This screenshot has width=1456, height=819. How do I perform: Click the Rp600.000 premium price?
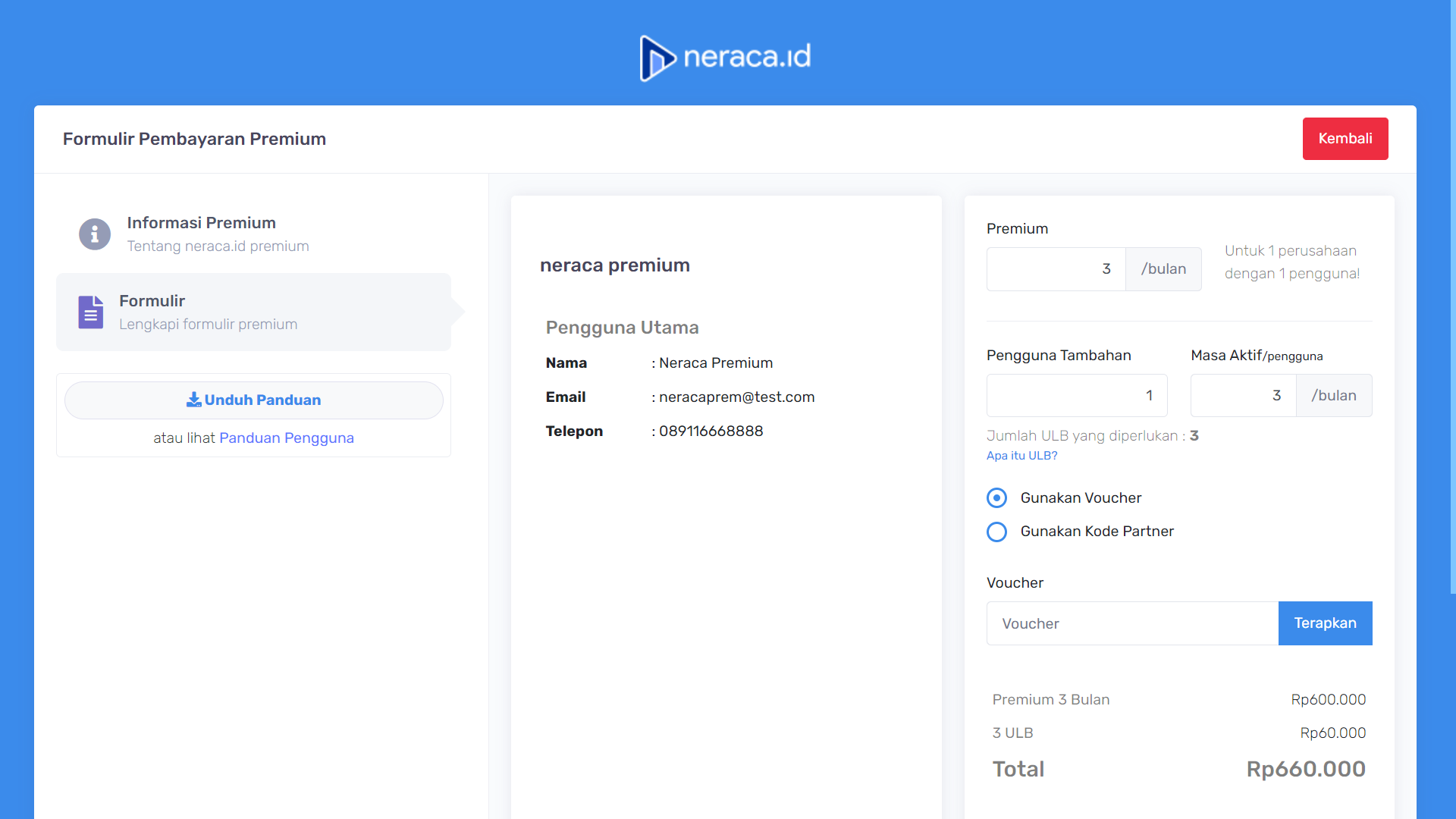[x=1329, y=700]
